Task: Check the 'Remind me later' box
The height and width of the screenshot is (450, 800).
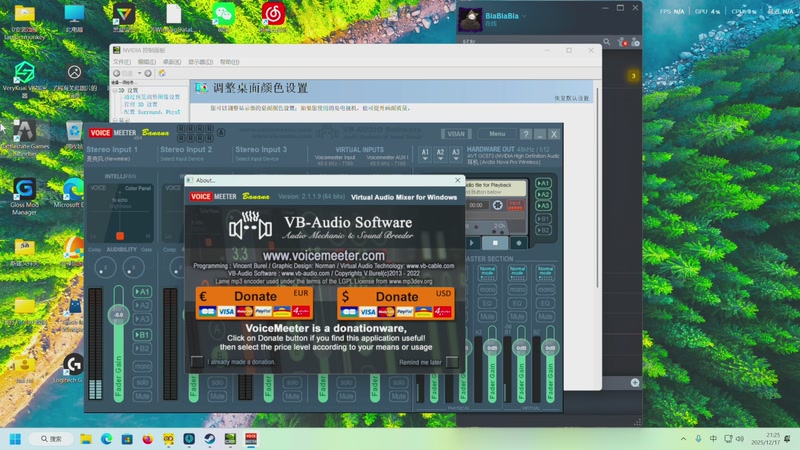Action: (452, 362)
